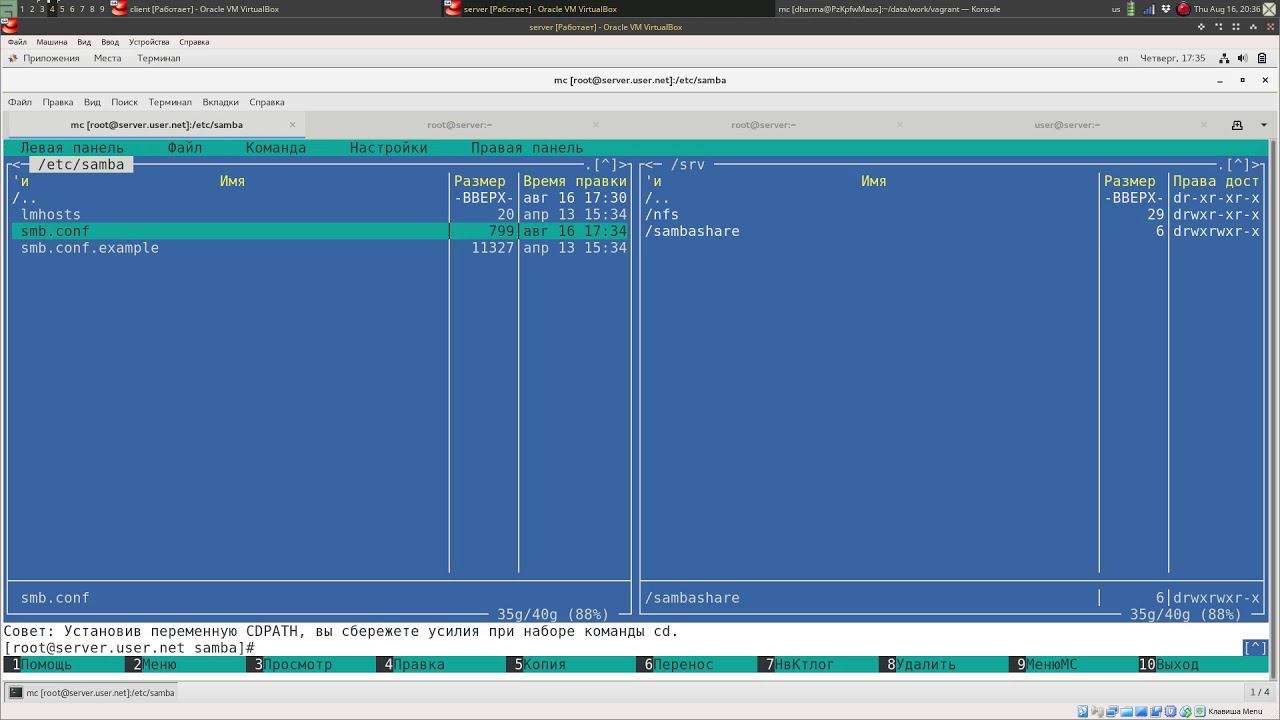Open GNOME Места menu
This screenshot has height=720, width=1280.
pos(107,58)
